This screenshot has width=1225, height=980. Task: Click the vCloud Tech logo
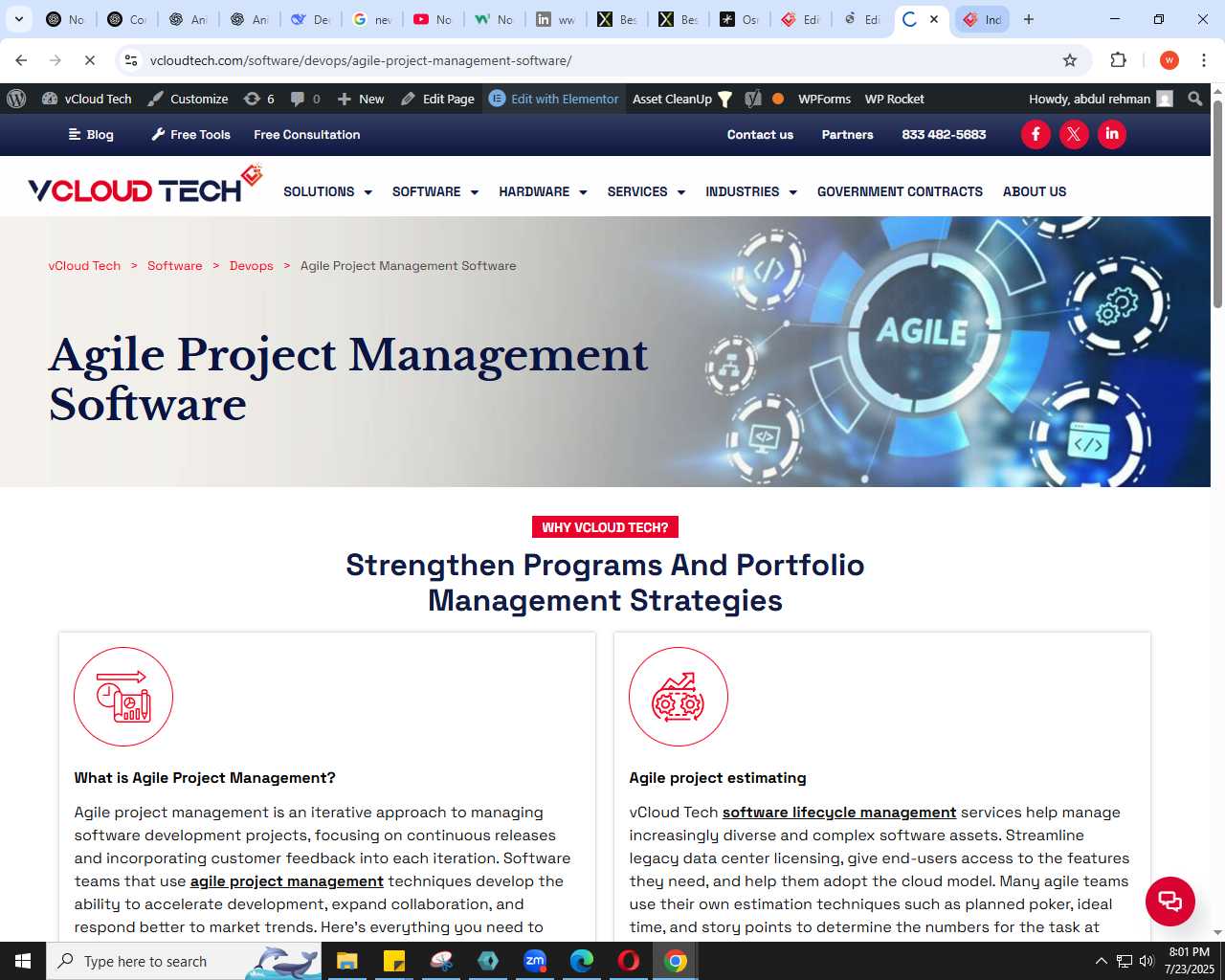(145, 186)
